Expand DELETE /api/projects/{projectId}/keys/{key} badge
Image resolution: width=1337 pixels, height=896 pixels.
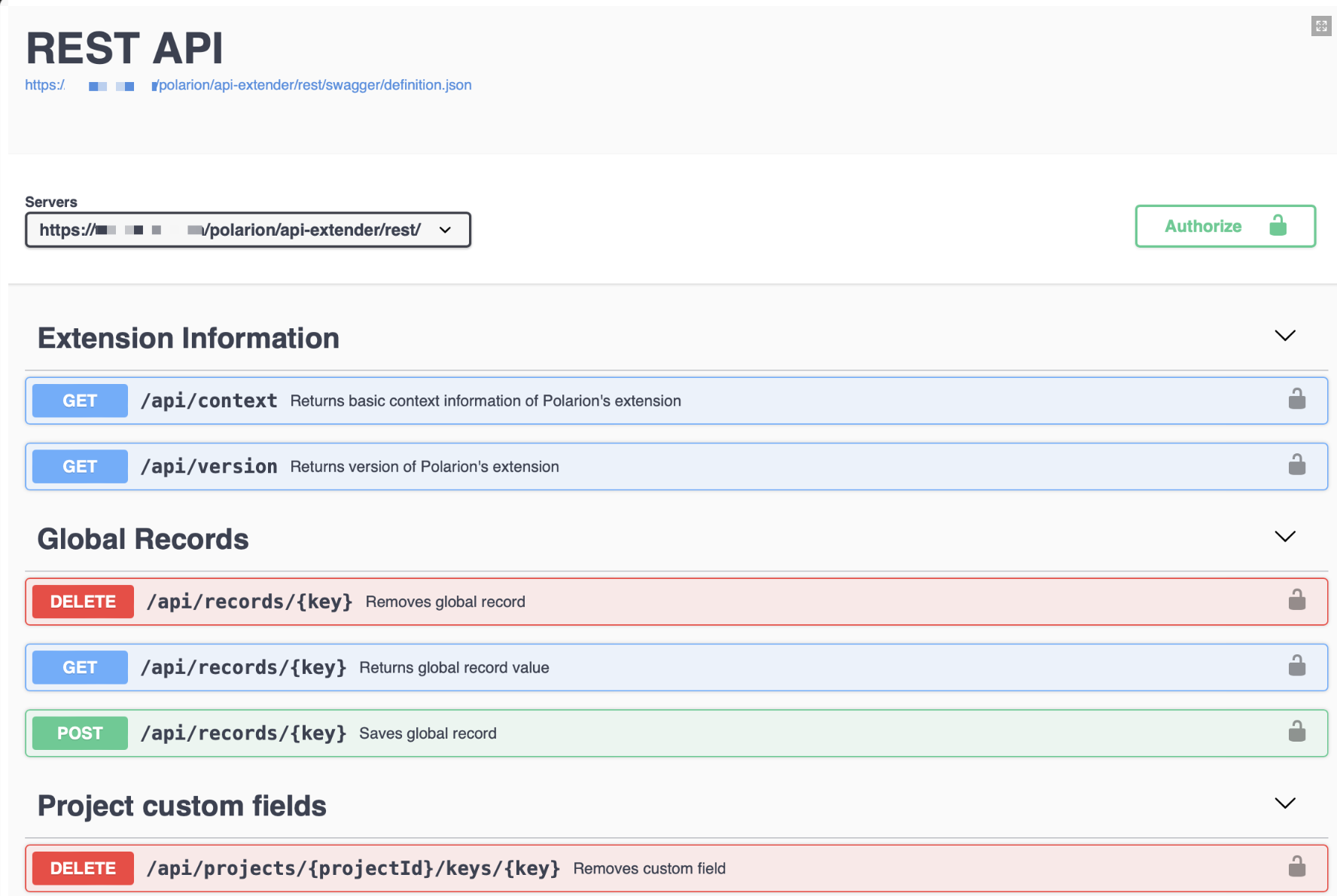83,868
